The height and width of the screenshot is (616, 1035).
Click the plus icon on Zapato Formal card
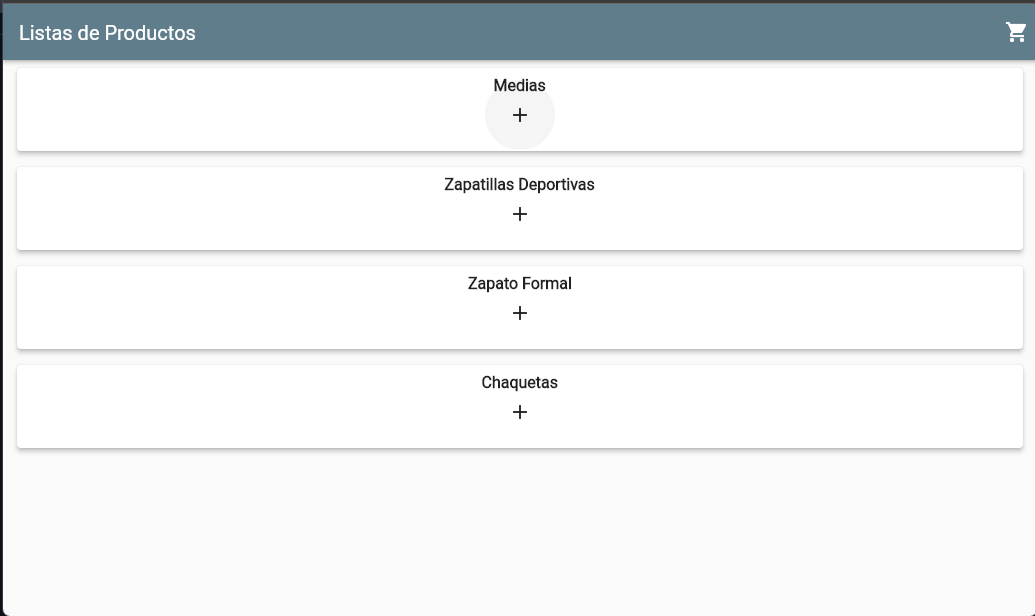[x=519, y=312]
